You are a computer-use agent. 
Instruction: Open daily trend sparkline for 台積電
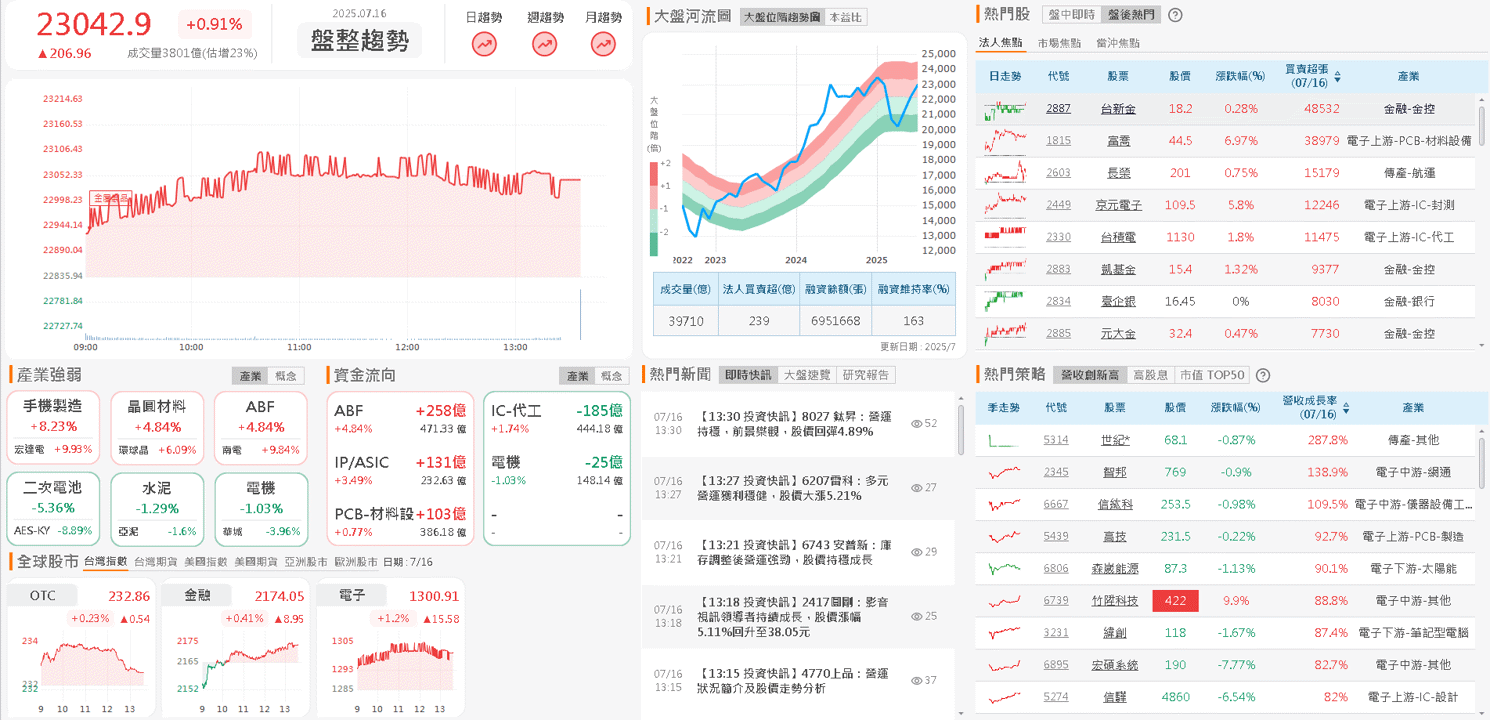[x=1005, y=237]
